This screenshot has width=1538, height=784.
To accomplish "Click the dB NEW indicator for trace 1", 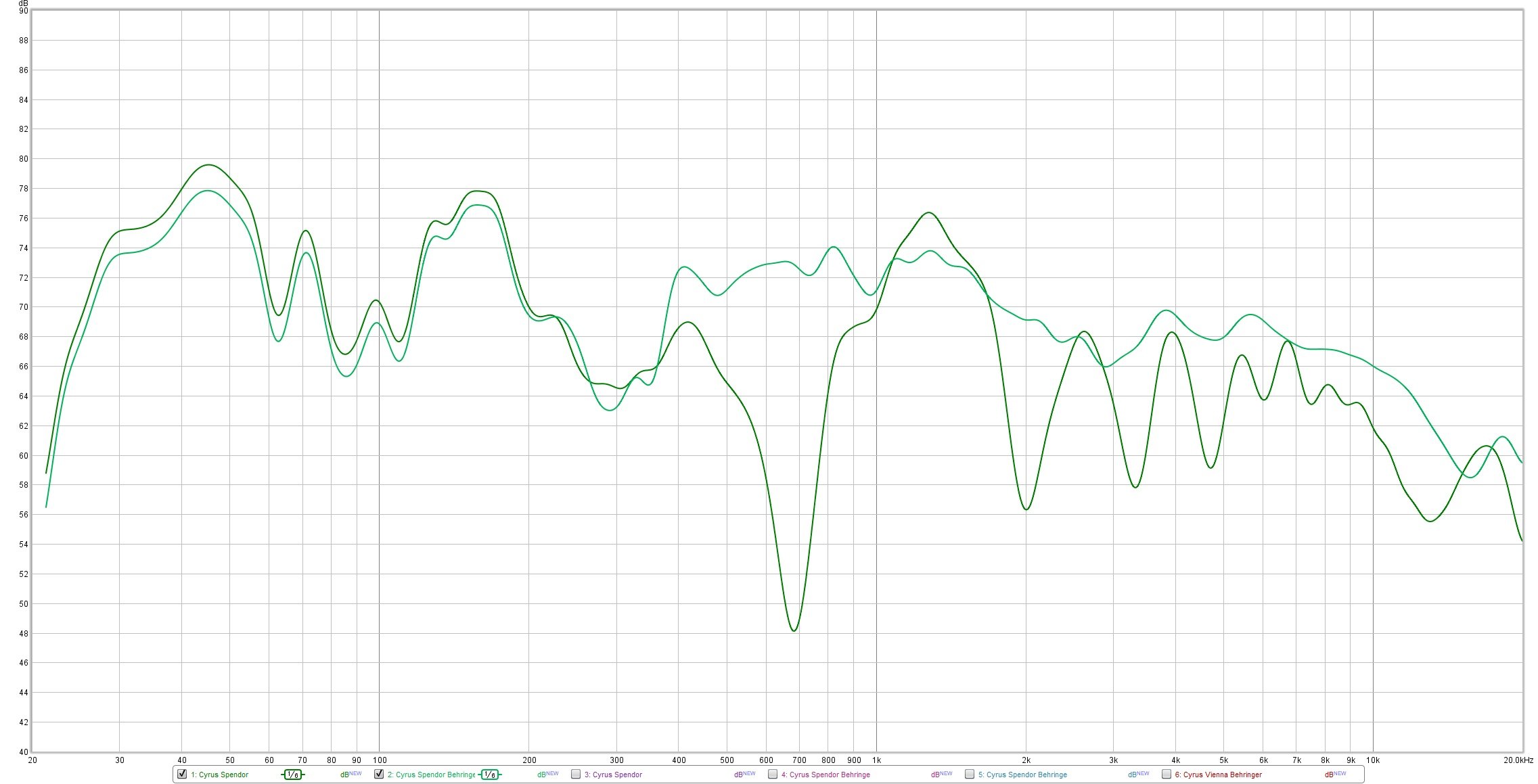I will (350, 775).
